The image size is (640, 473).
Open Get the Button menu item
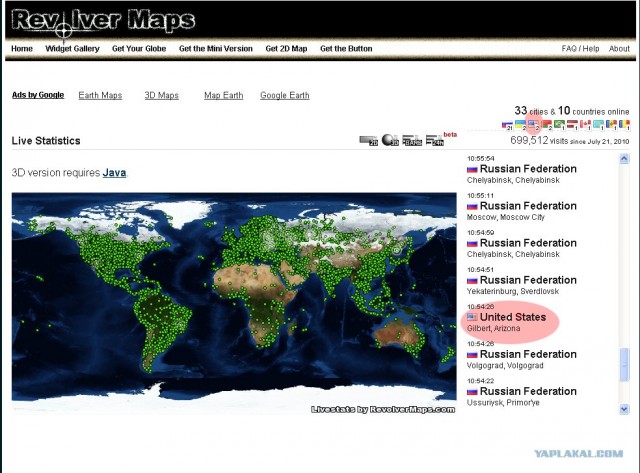(346, 49)
